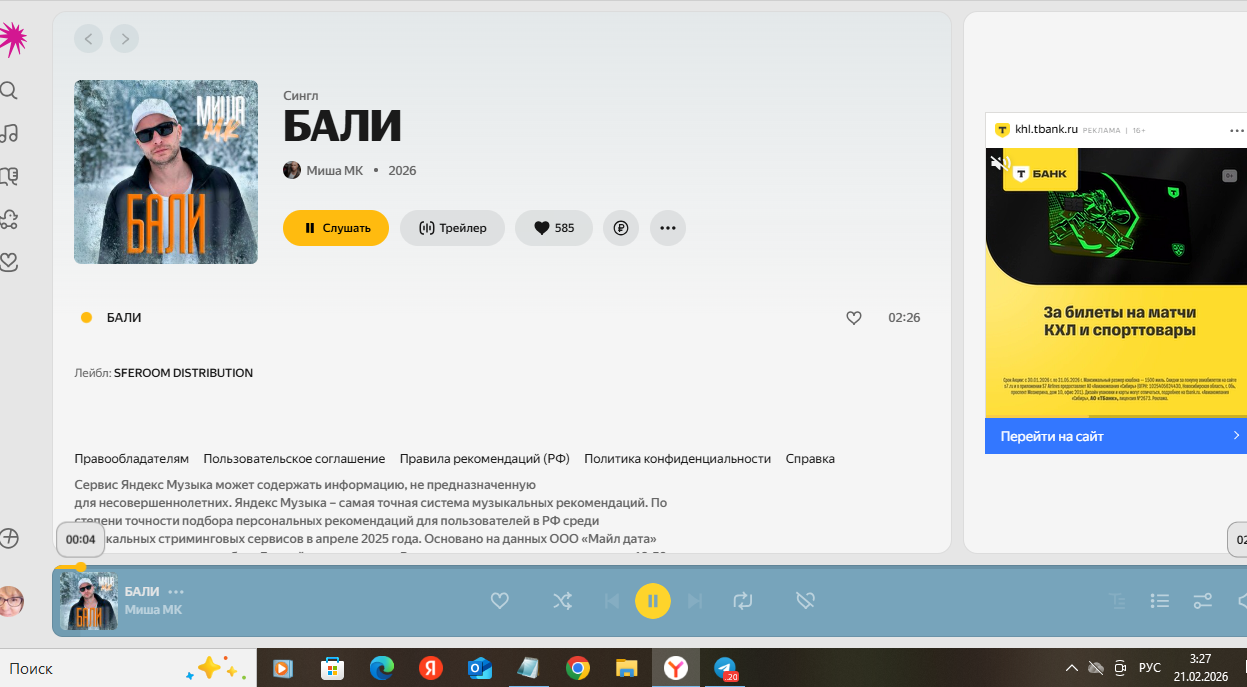Click the pink Yandex Music logo
This screenshot has width=1247, height=687.
coord(11,39)
